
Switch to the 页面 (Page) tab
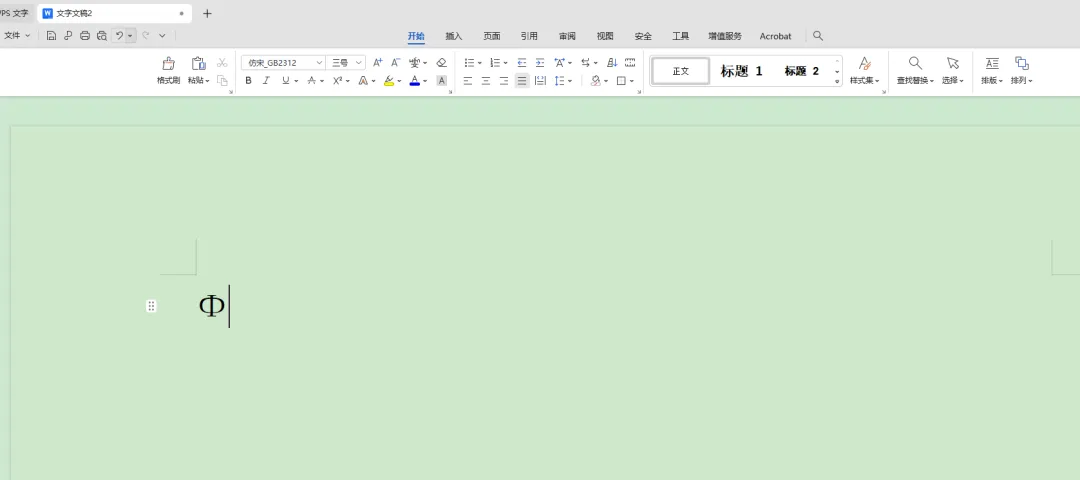click(x=492, y=36)
